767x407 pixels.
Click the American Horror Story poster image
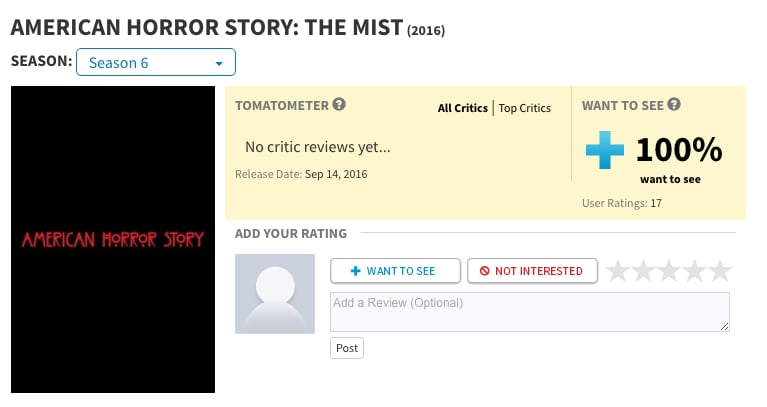pos(113,239)
